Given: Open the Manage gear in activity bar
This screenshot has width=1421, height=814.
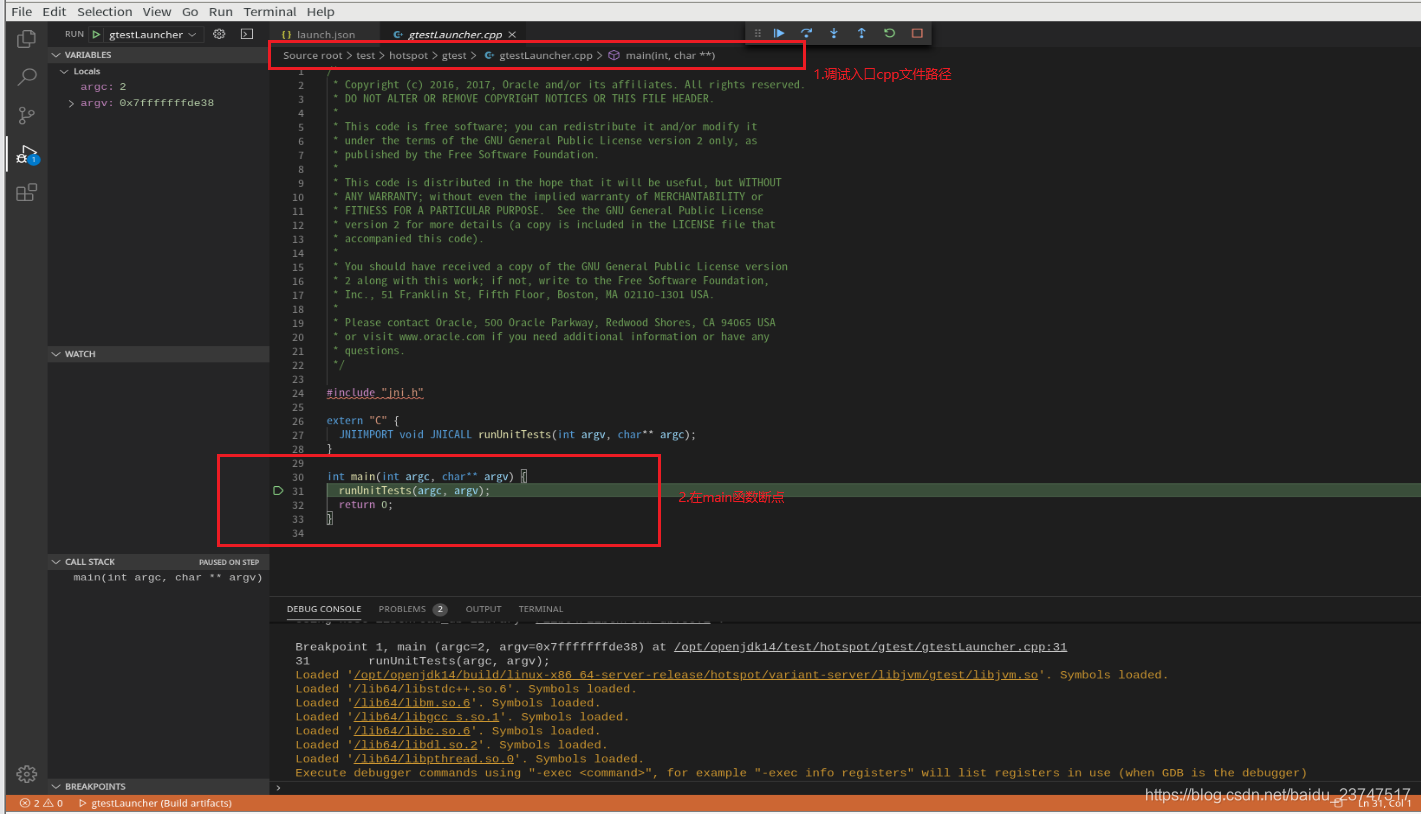Looking at the screenshot, I should (x=27, y=774).
